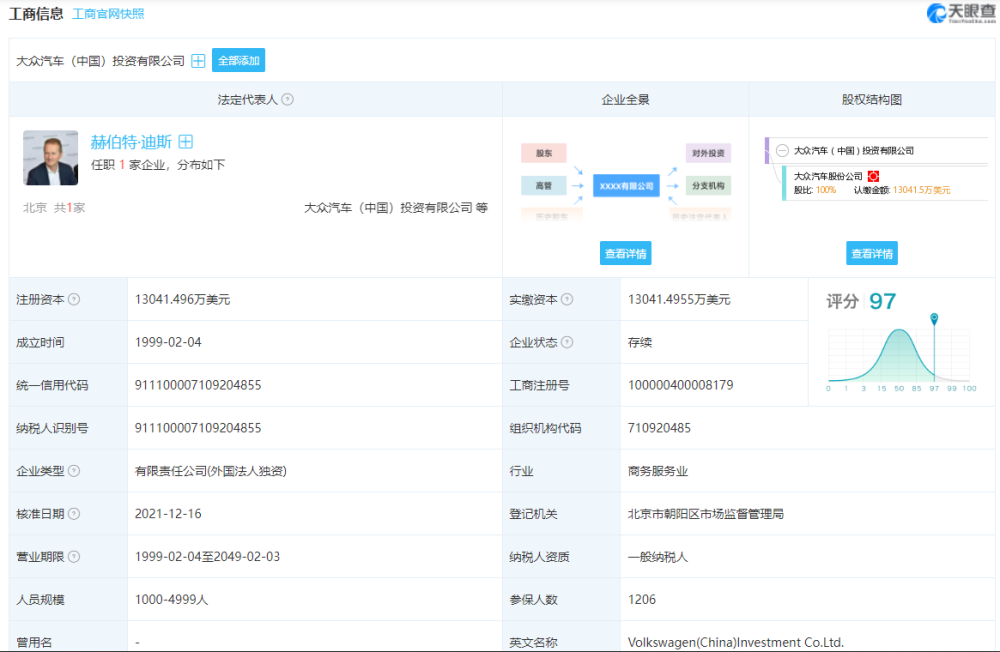Click 查看详情 under 企业全景
Screen dimensions: 1000x652
626,253
